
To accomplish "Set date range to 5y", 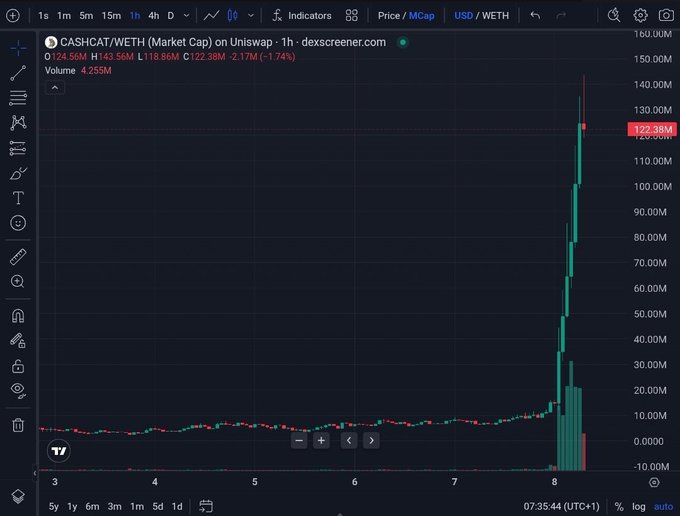I will [x=53, y=506].
